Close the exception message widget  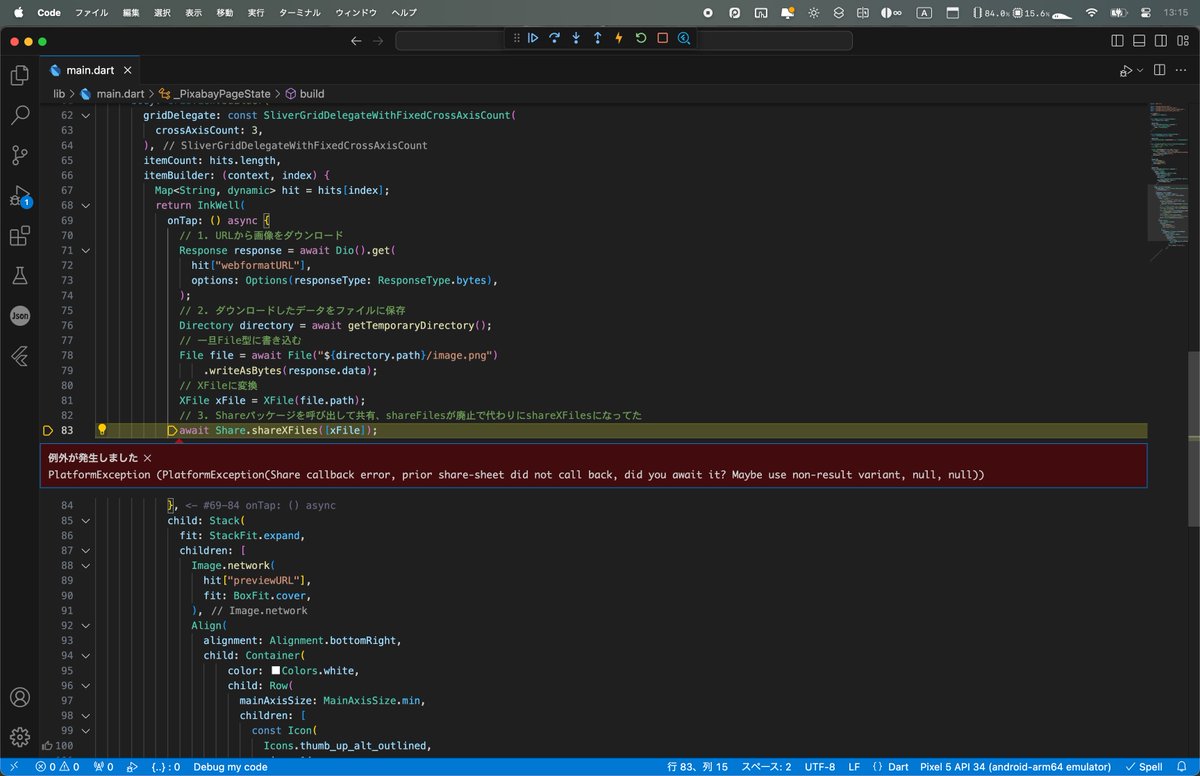[x=147, y=457]
